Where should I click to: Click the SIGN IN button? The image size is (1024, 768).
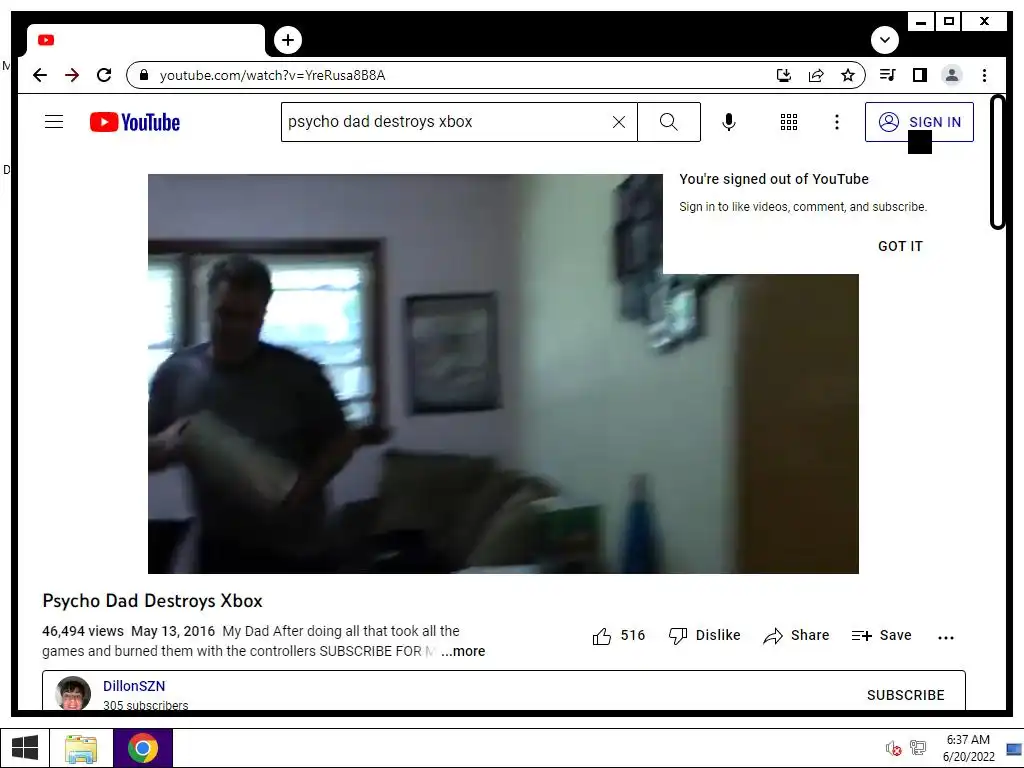920,121
